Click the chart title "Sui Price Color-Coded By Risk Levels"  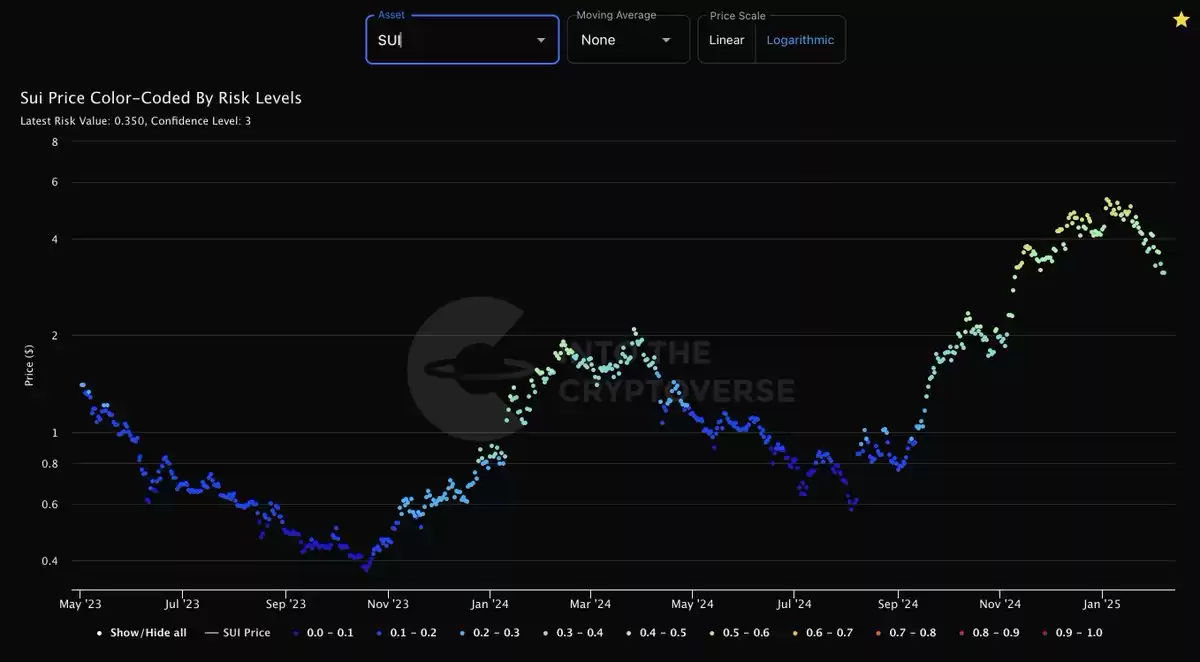pos(161,98)
